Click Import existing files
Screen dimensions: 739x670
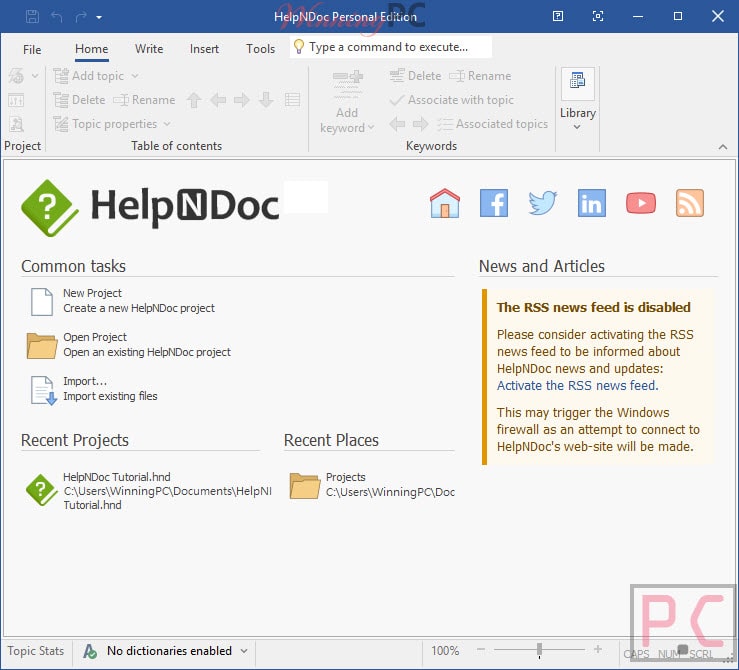[93, 389]
